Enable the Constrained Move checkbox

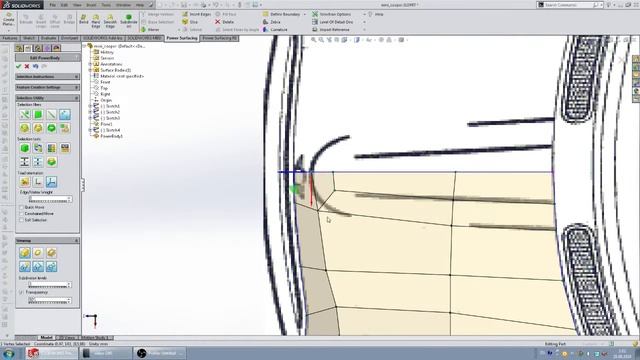click(22, 213)
